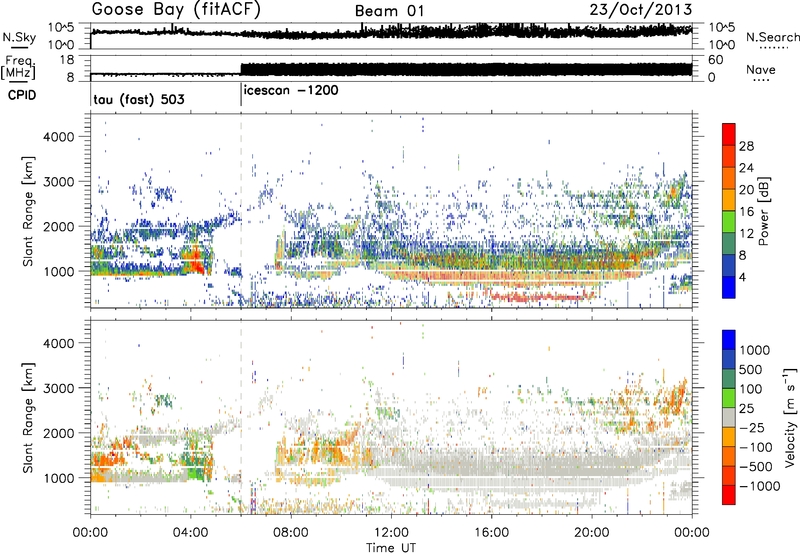Click the 'Nave' legend label
This screenshot has height=554, width=800.
coord(761,70)
